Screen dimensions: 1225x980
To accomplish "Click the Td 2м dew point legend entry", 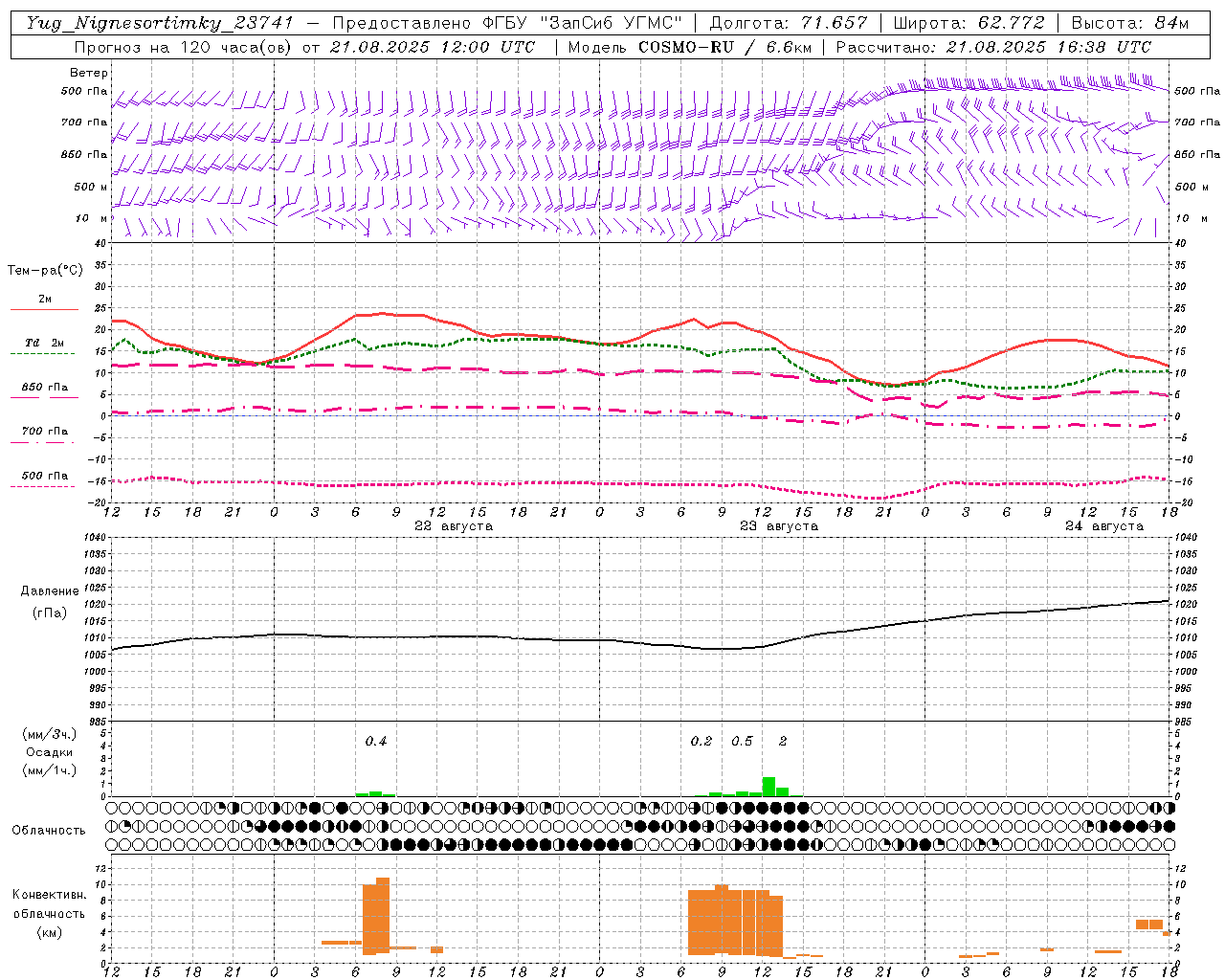I will 44,343.
